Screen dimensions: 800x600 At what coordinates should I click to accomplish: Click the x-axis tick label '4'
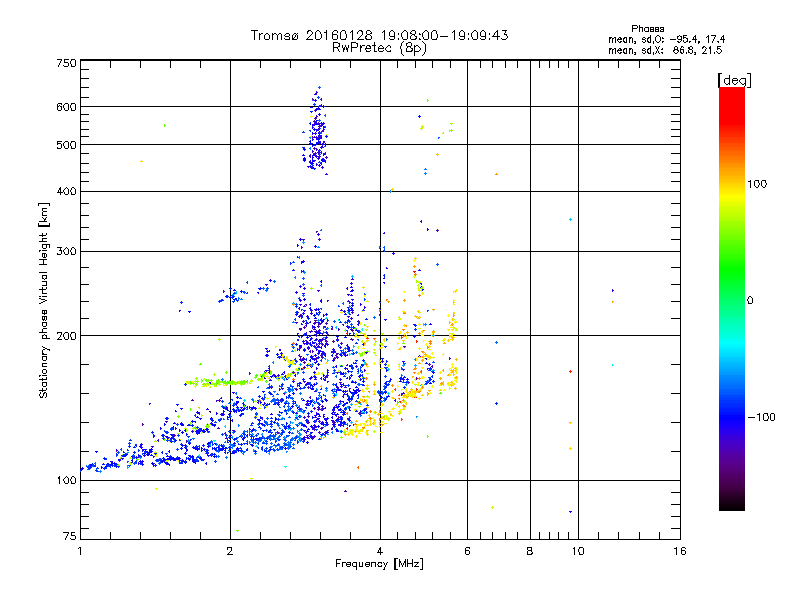coord(380,551)
